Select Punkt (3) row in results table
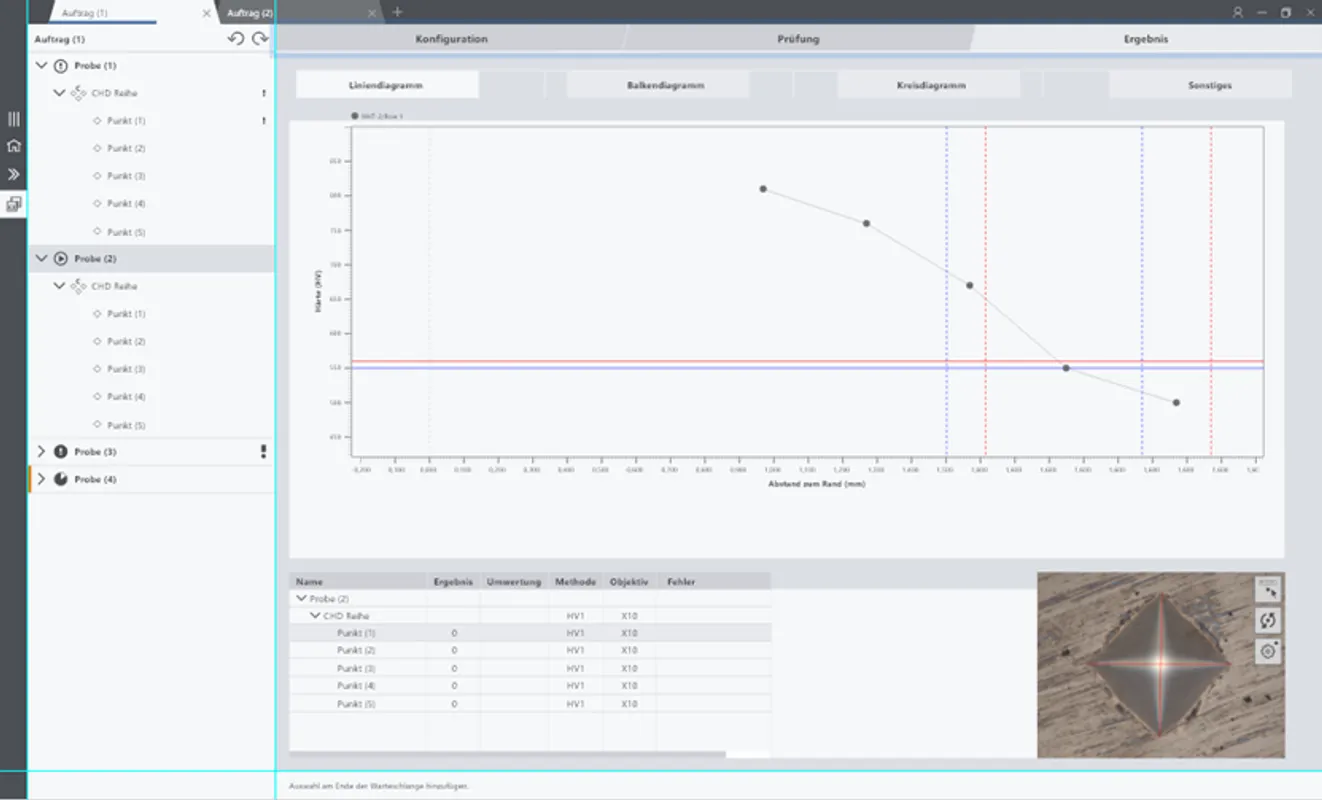The image size is (1322, 800). pos(530,668)
